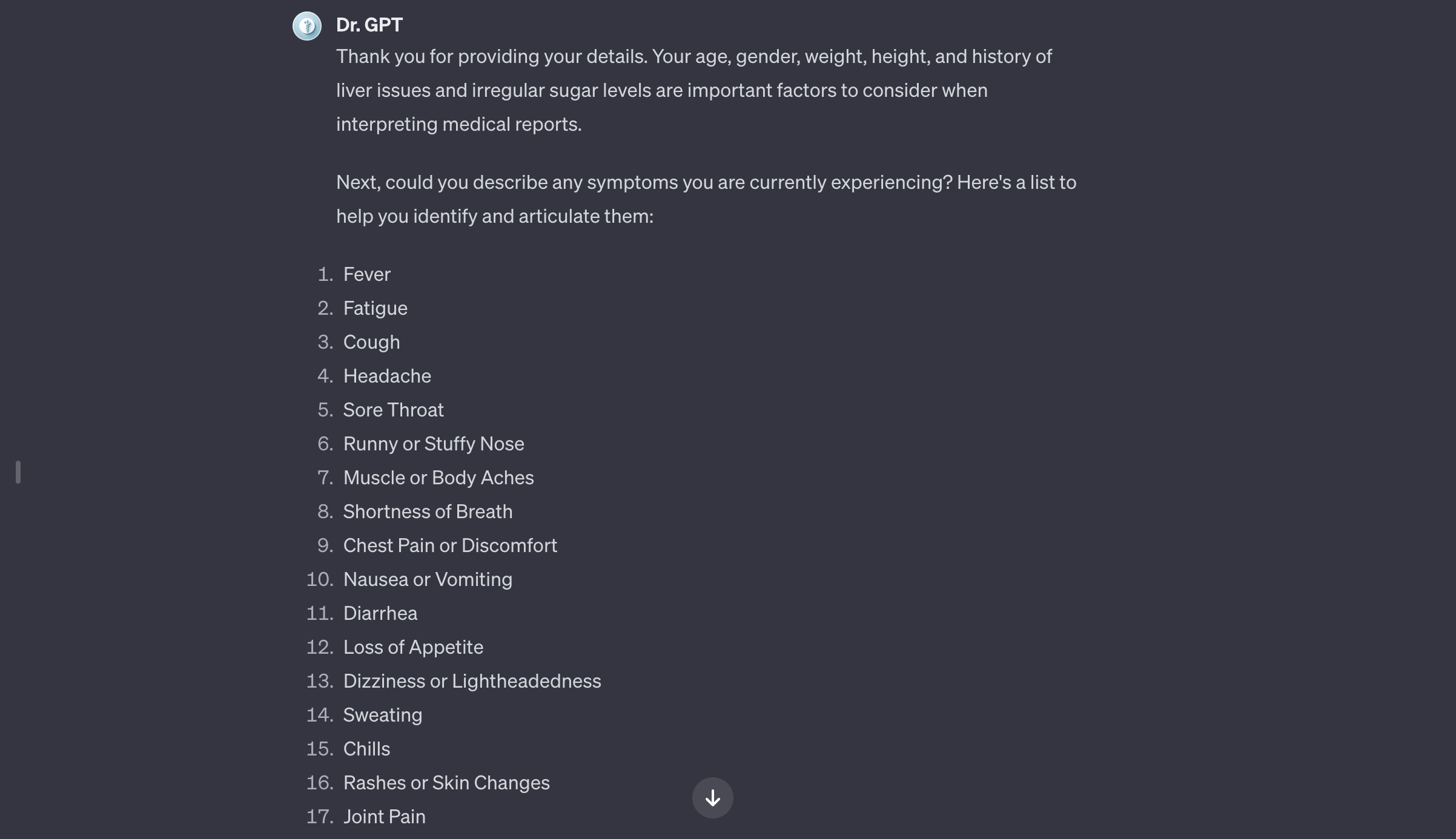Image resolution: width=1456 pixels, height=839 pixels.
Task: Click the Shortness of Breath text
Action: [x=428, y=512]
